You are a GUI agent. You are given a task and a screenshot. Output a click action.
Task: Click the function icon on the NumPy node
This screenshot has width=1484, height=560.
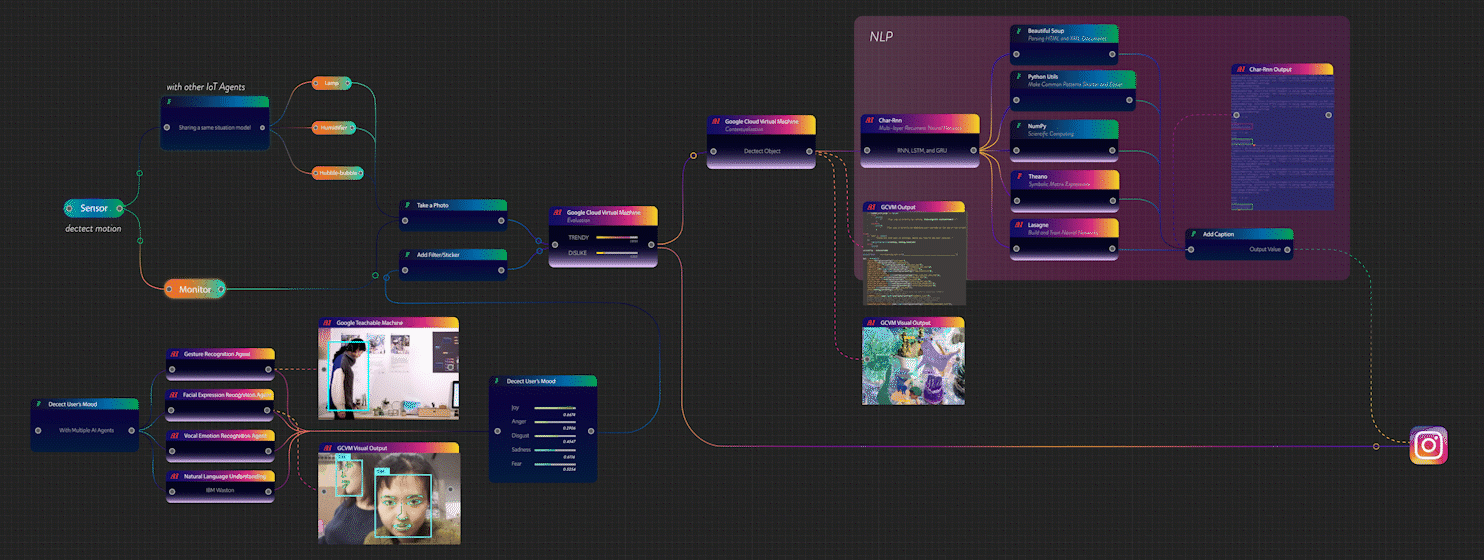pos(1018,126)
